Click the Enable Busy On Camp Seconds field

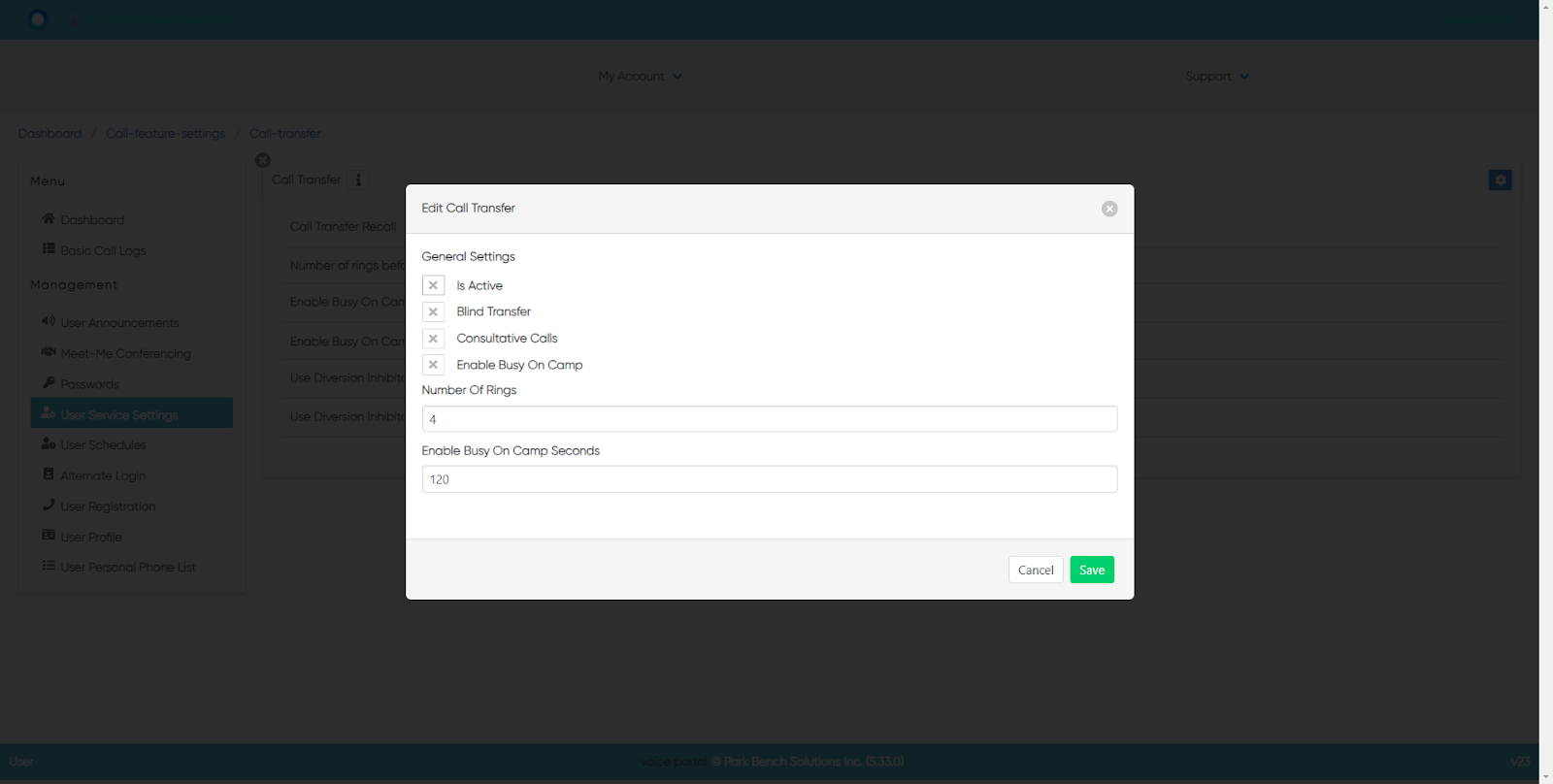pos(770,479)
